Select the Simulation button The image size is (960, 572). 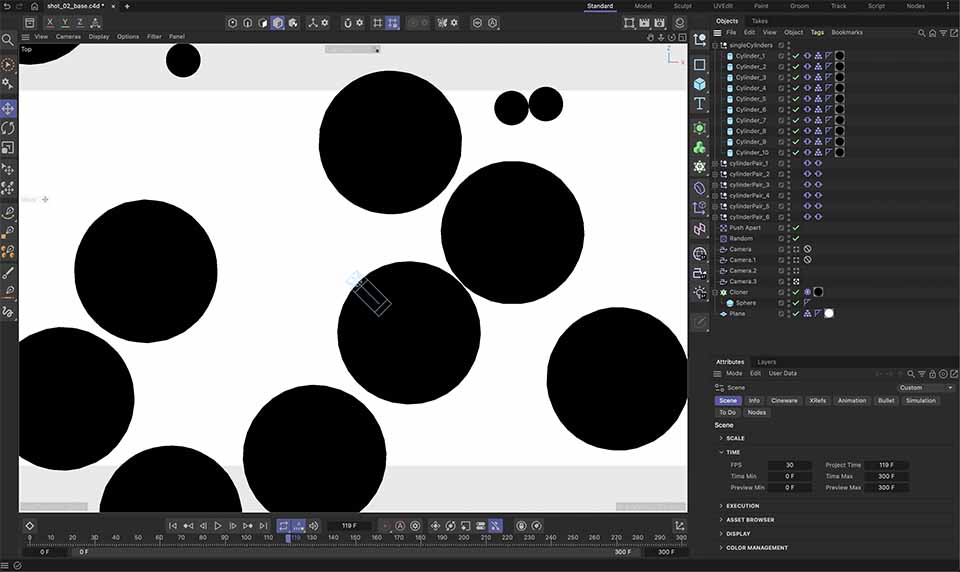(920, 401)
